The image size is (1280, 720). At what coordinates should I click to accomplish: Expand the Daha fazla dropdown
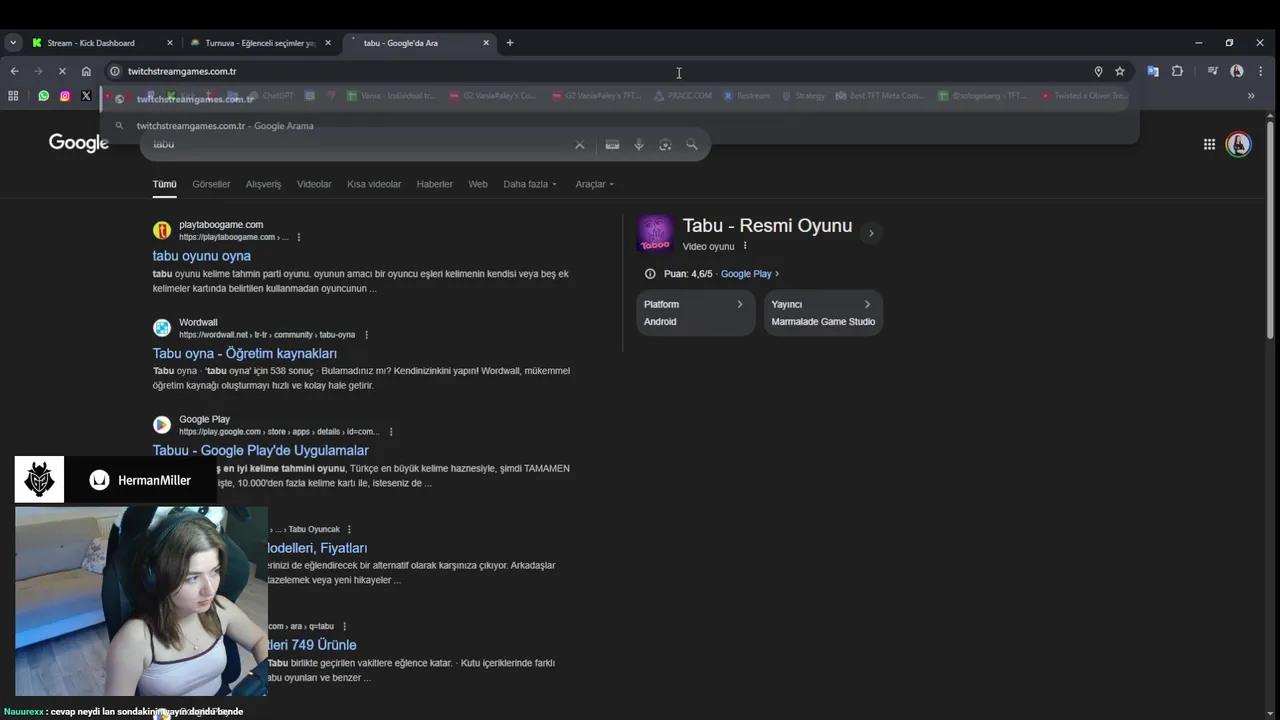point(530,184)
